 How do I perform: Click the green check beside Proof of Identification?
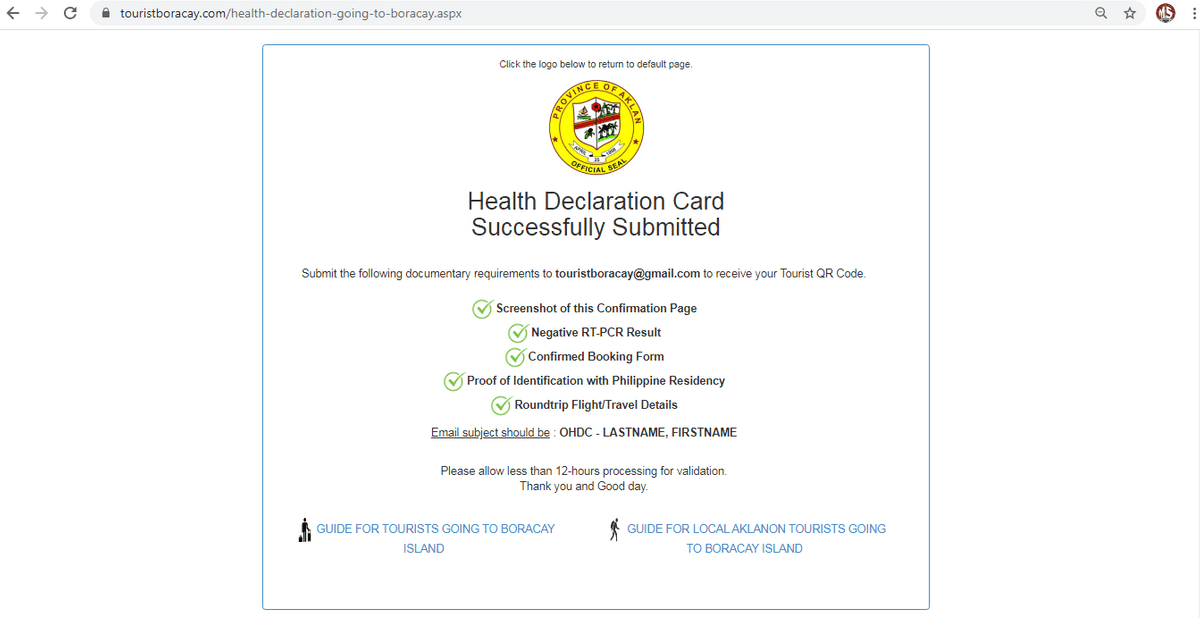pos(453,381)
